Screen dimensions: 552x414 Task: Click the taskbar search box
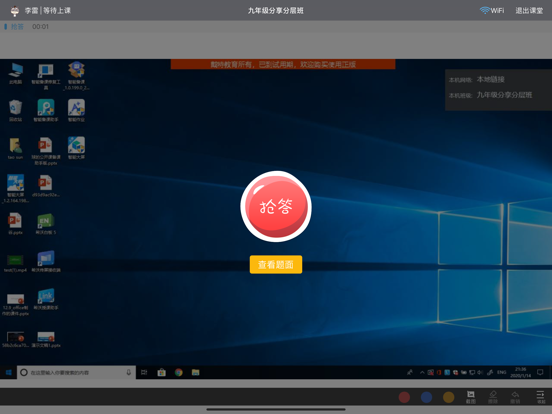click(x=76, y=372)
